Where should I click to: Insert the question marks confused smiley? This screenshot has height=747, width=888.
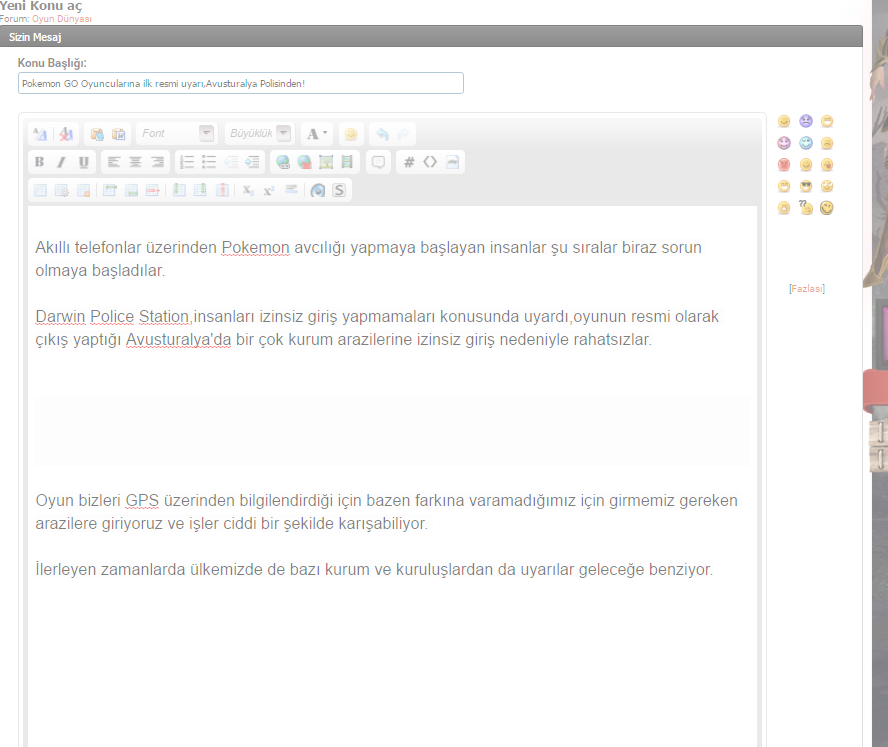pos(805,207)
